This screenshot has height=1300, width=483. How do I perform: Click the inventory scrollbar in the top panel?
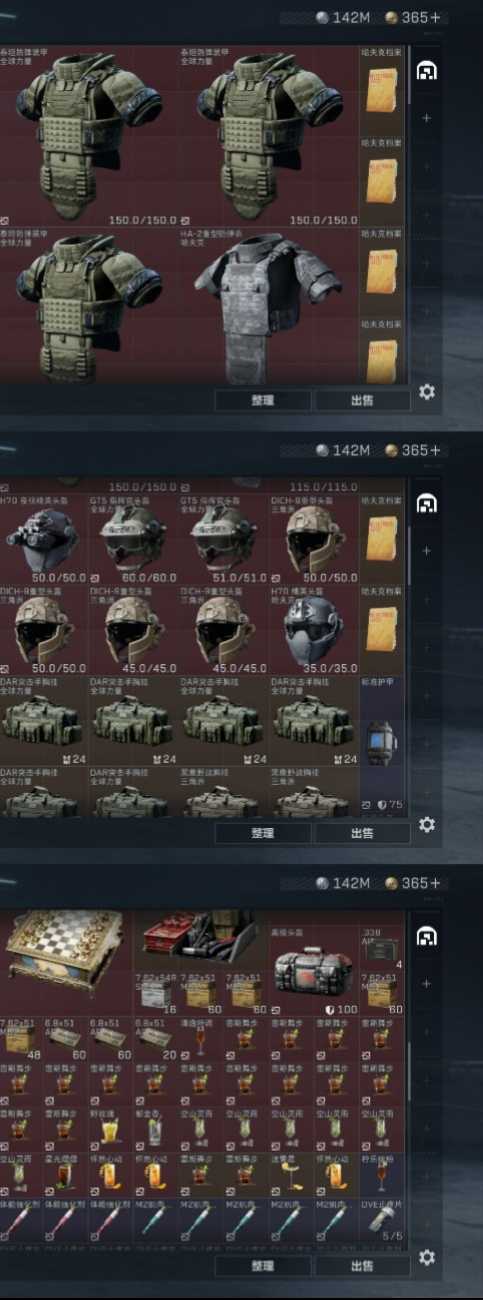point(408,75)
